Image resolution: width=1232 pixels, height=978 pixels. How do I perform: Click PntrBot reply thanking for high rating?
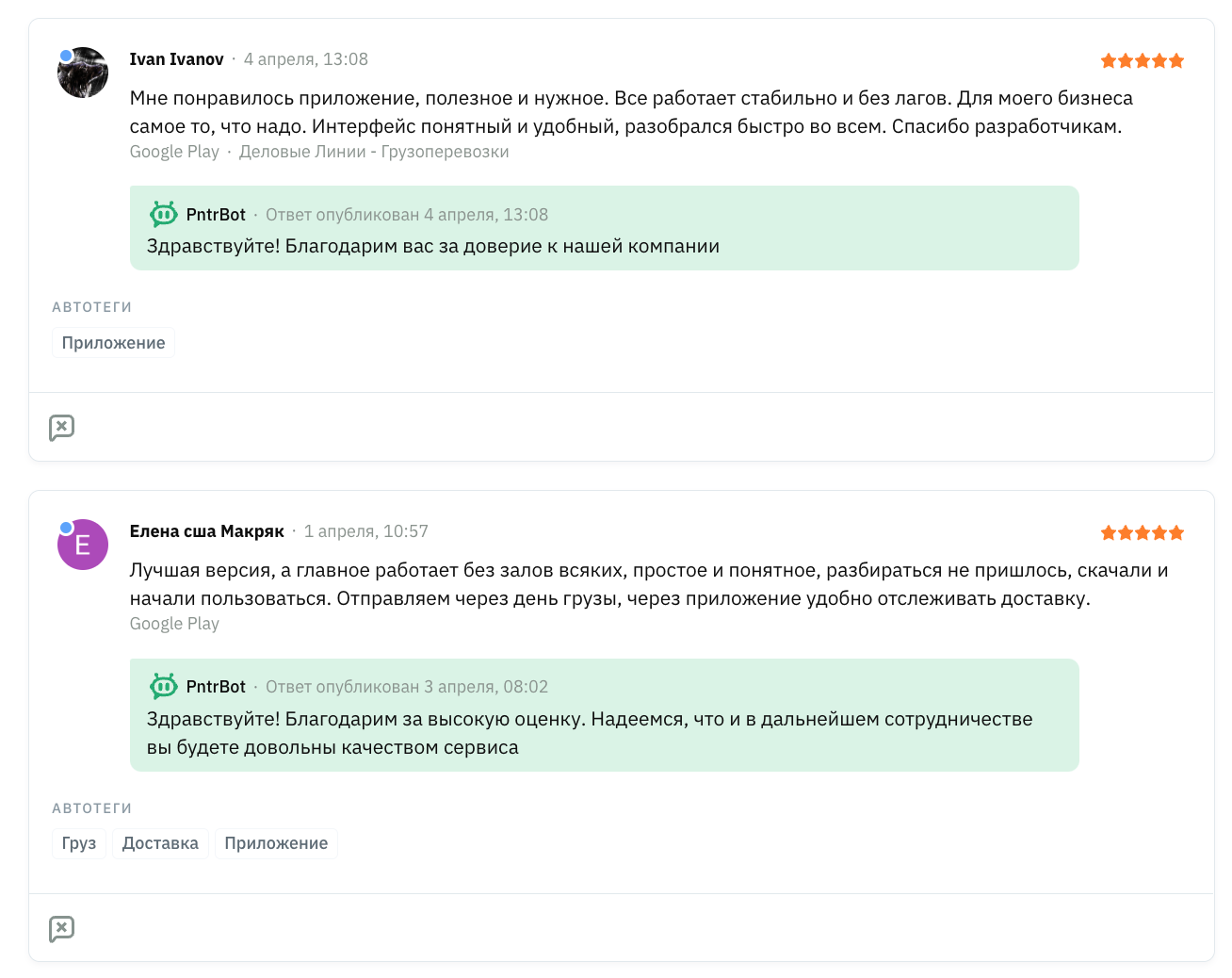(x=590, y=733)
